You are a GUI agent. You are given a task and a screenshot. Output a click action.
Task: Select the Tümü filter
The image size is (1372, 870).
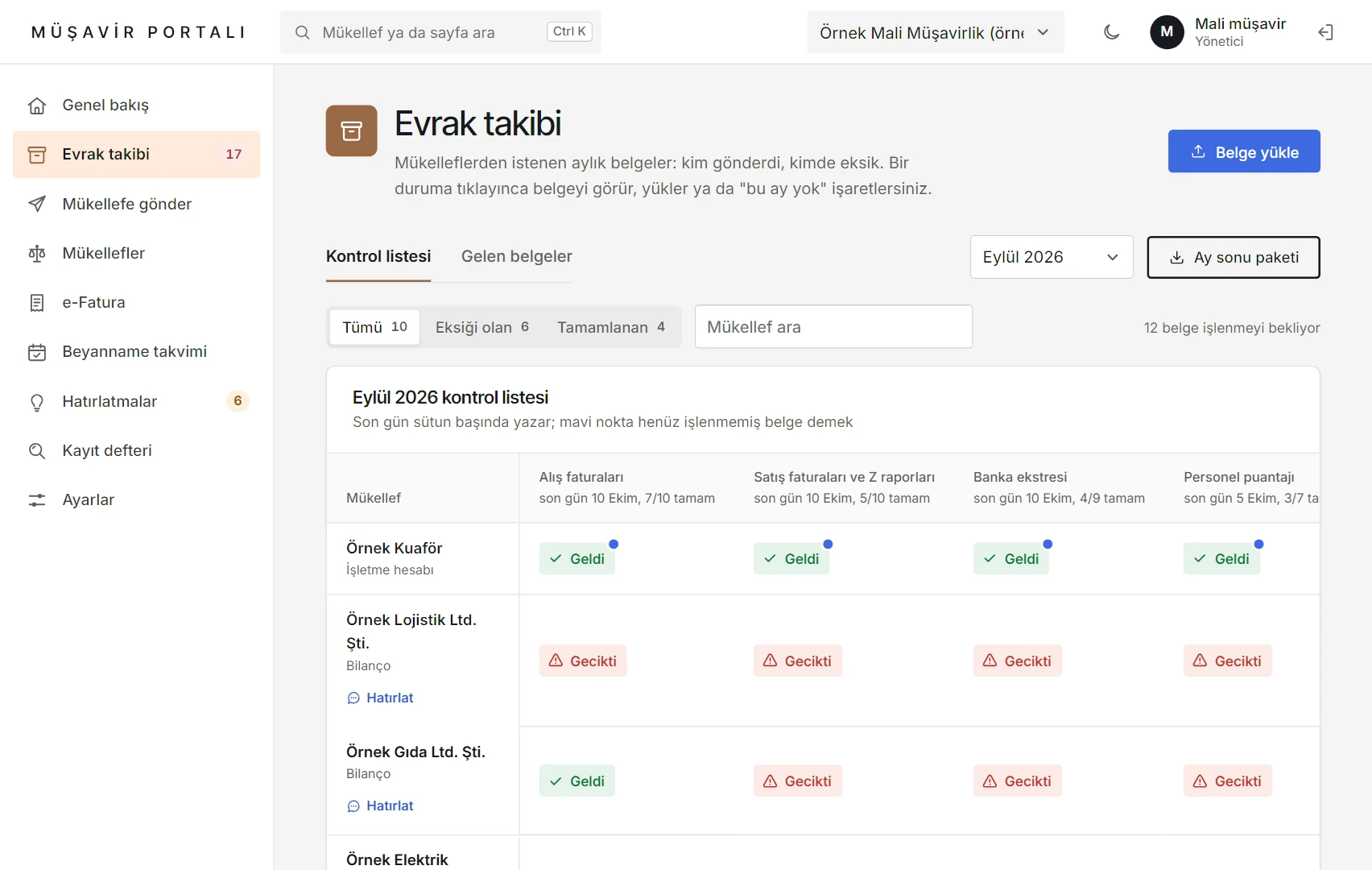pos(374,327)
